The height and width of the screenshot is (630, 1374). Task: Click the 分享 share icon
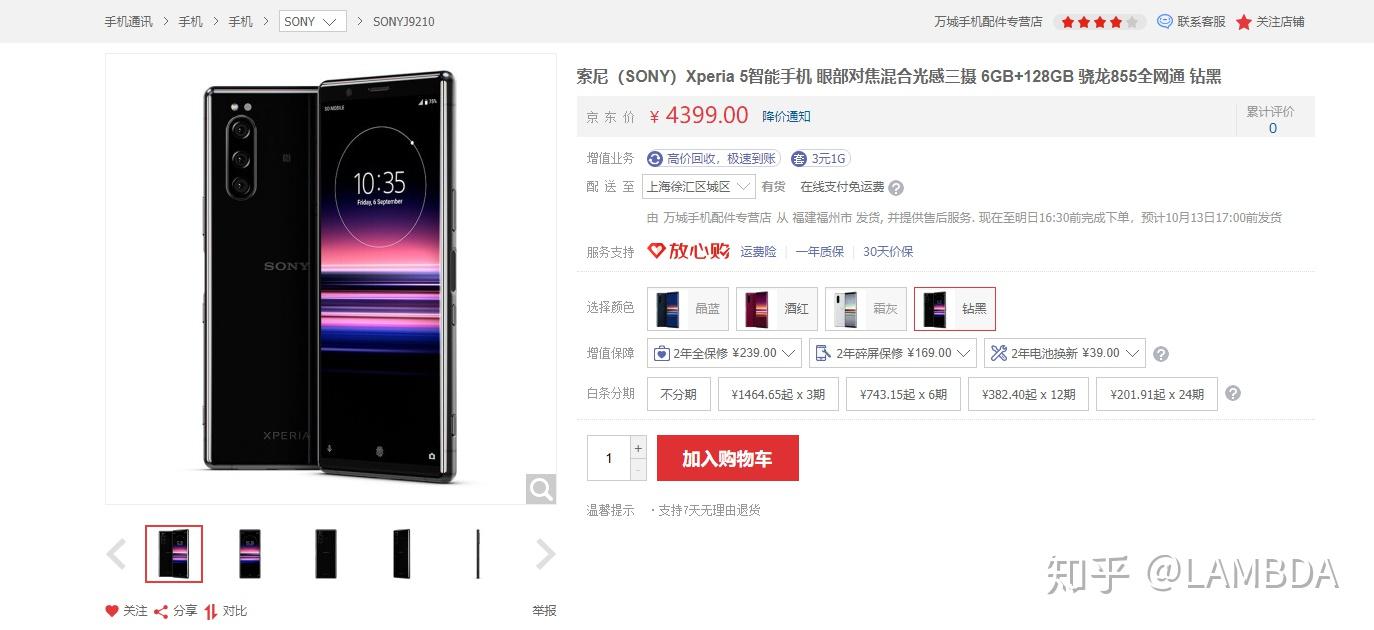(x=161, y=610)
